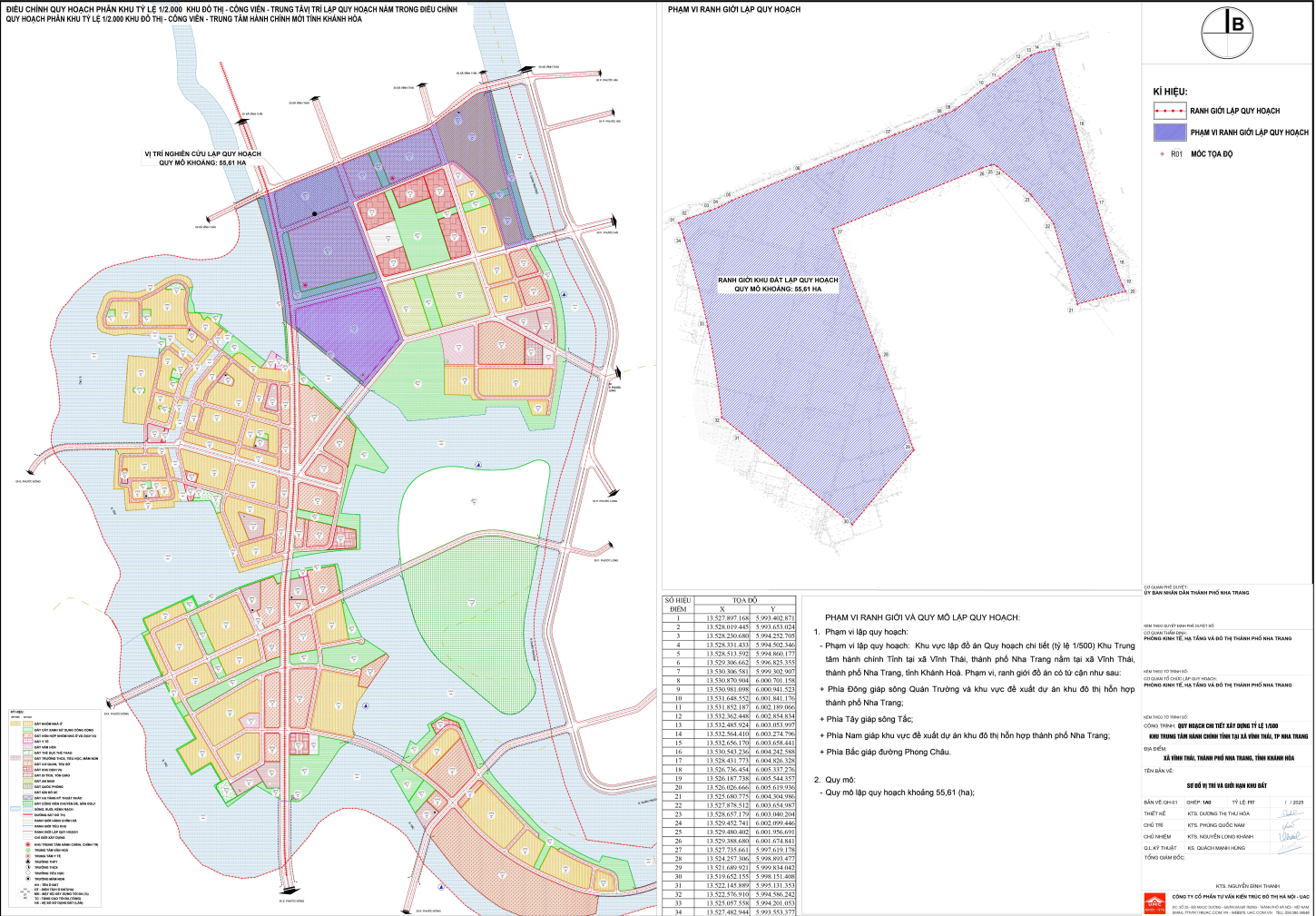The height and width of the screenshot is (916, 1316).
Task: Click the red KHU TRUNG TÂM HÀNH CHÍNH legend icon
Action: 28,844
